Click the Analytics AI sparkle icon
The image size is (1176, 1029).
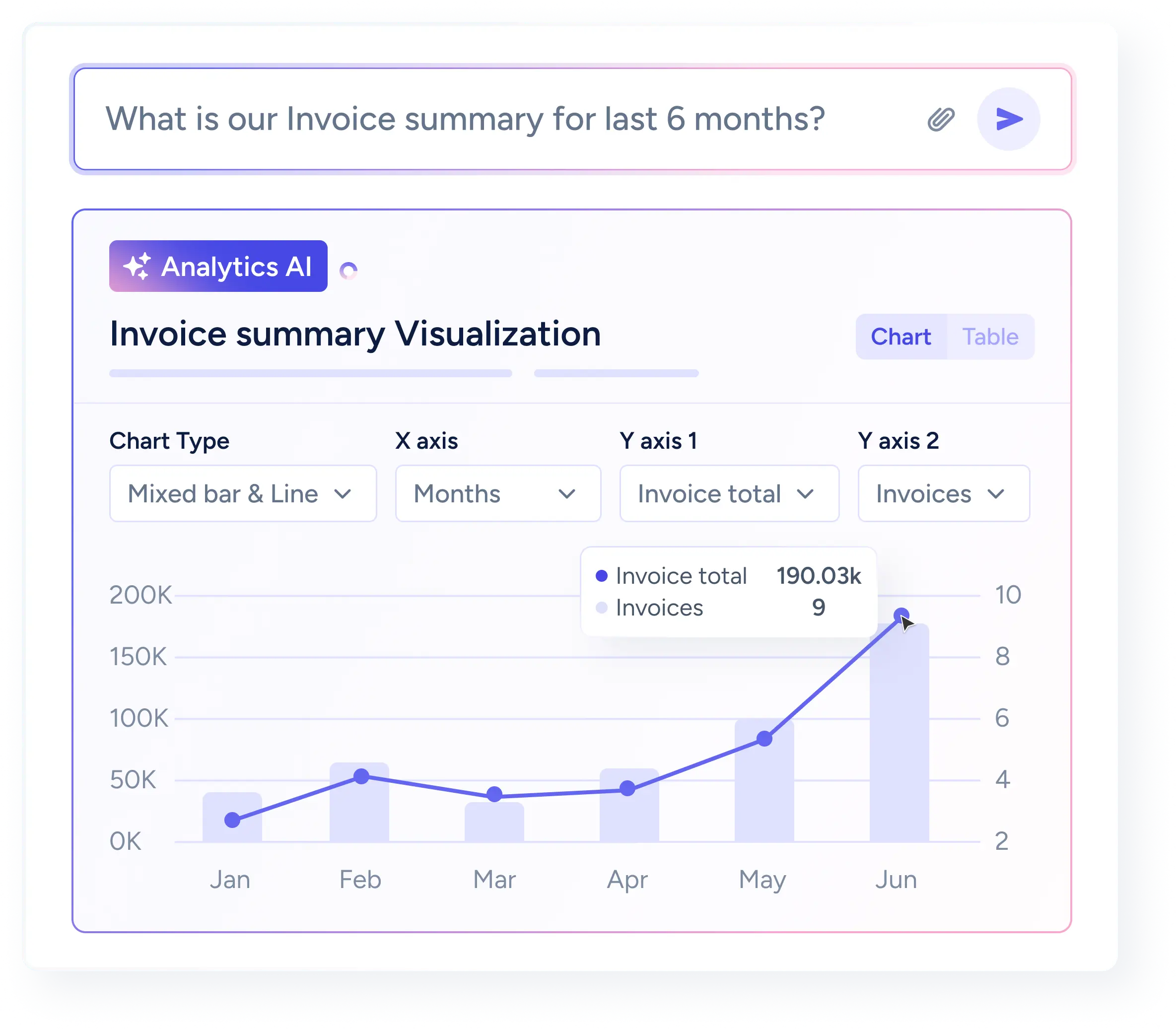point(137,266)
